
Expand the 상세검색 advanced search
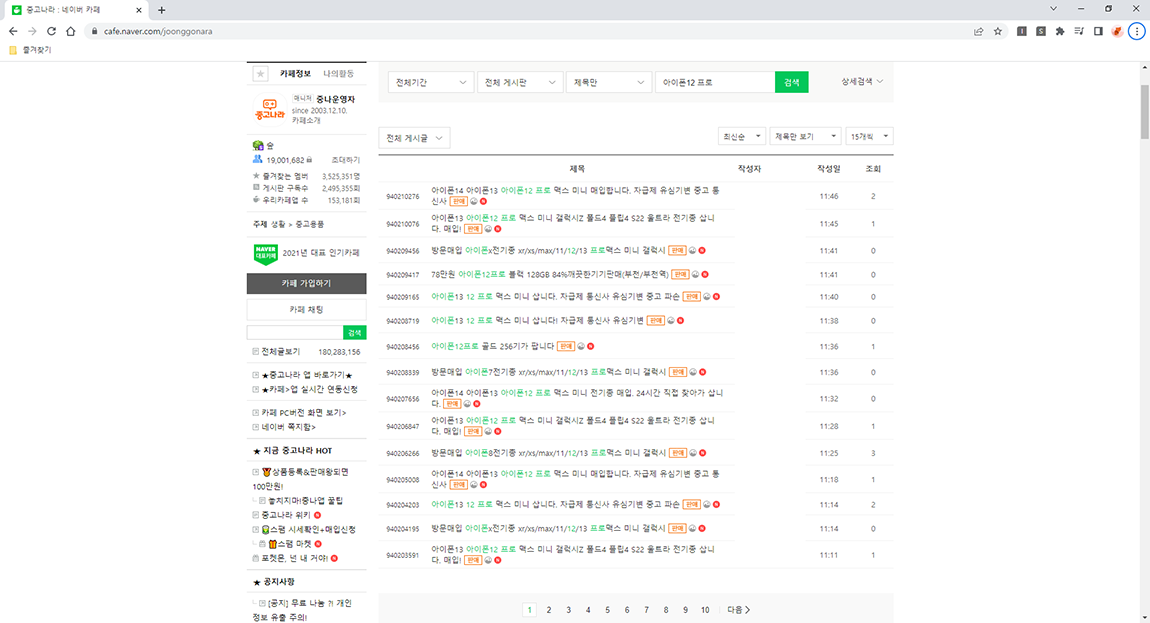pos(862,81)
